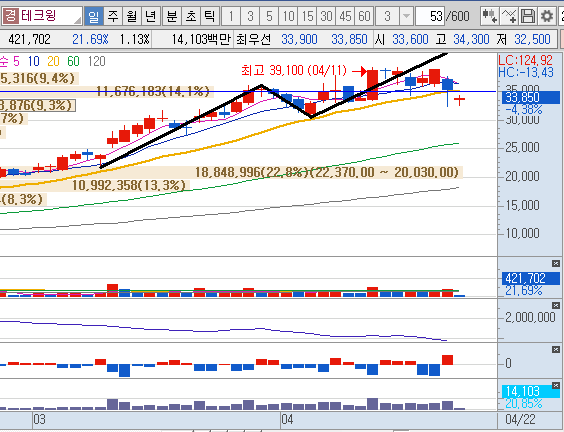The width and height of the screenshot is (564, 432).
Task: Switch to monthly 월 chart period
Action: click(x=132, y=16)
